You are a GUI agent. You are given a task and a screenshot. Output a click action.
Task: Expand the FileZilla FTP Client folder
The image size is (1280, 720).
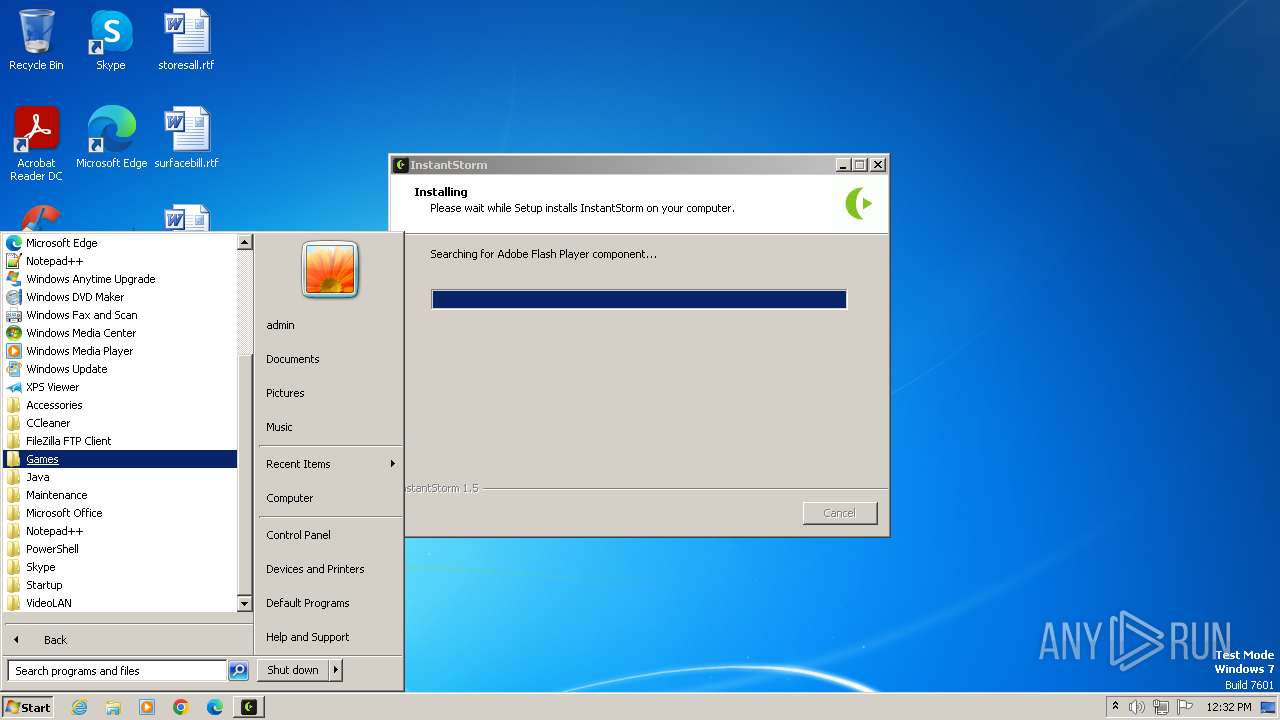click(120, 441)
